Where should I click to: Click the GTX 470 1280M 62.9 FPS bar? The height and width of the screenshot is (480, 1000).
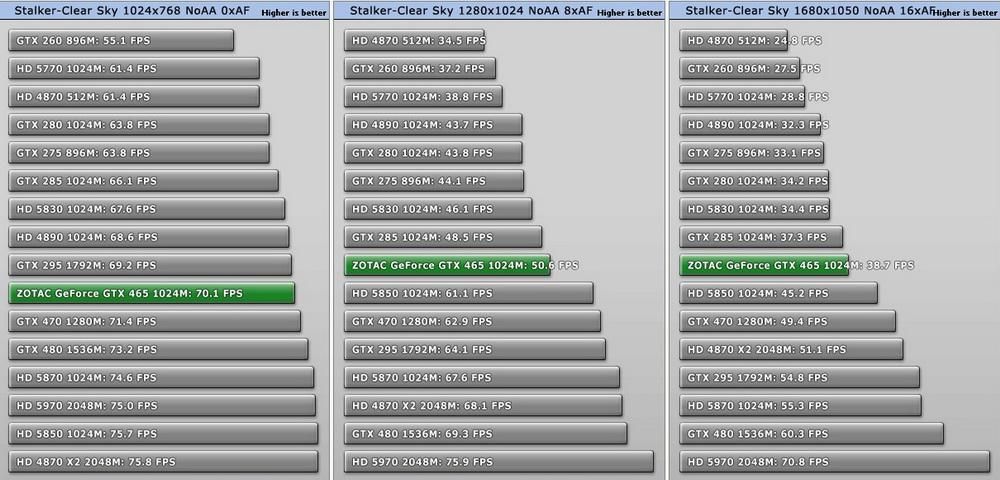click(x=473, y=321)
